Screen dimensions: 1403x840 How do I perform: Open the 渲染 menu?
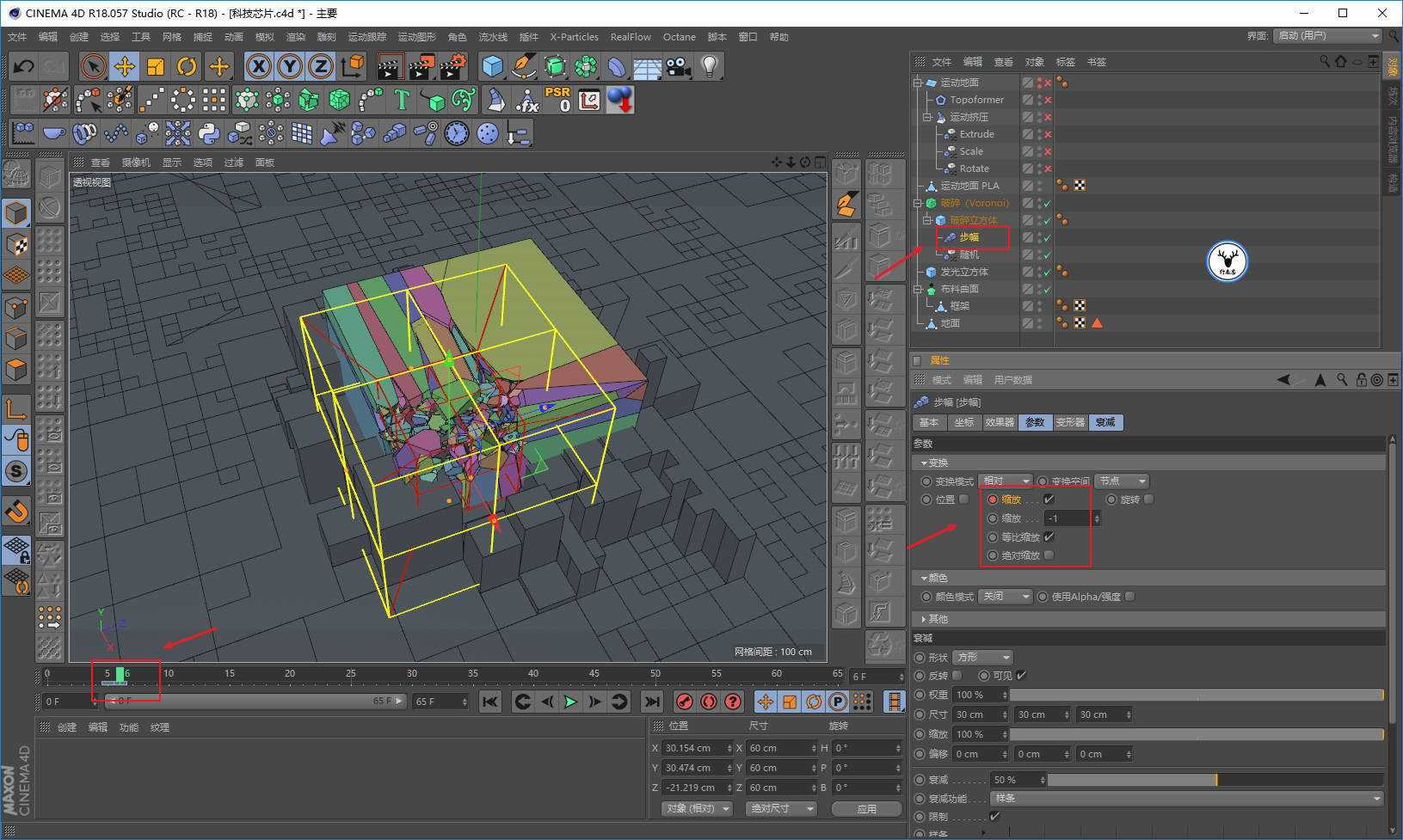pyautogui.click(x=296, y=37)
